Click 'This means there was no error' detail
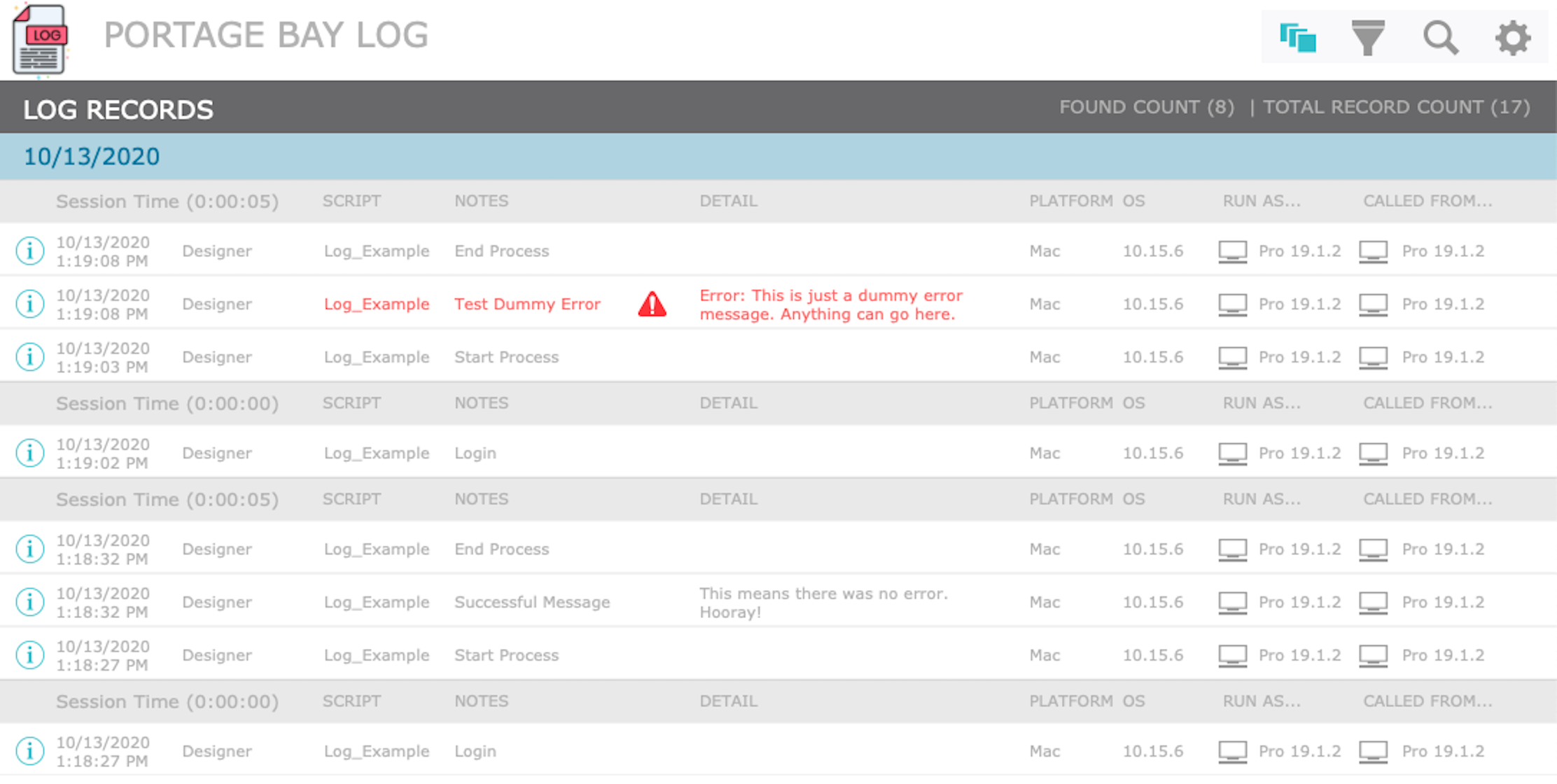The image size is (1557, 784). (x=823, y=603)
